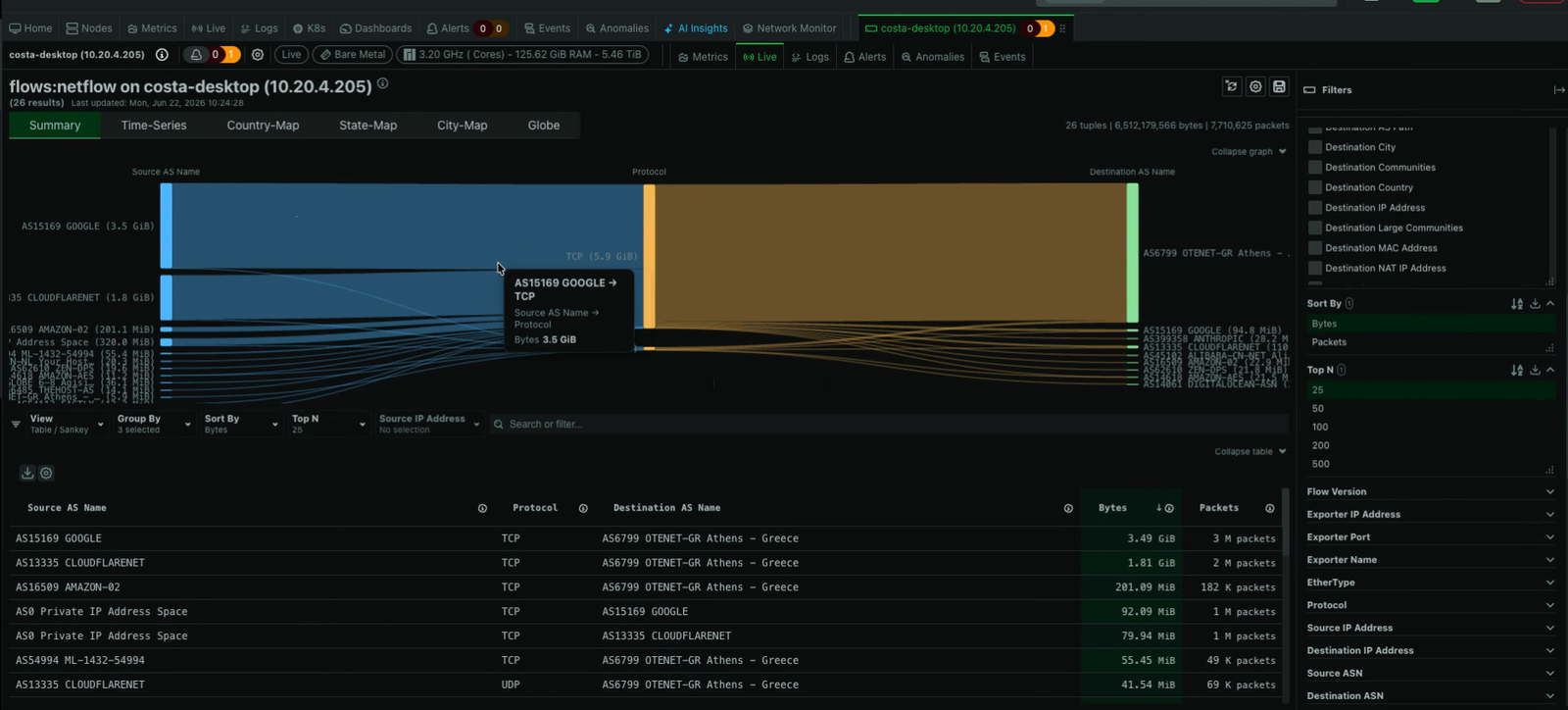Collapse the Filters sidebar with the arrow icon
The image size is (1568, 710).
pos(1559,89)
